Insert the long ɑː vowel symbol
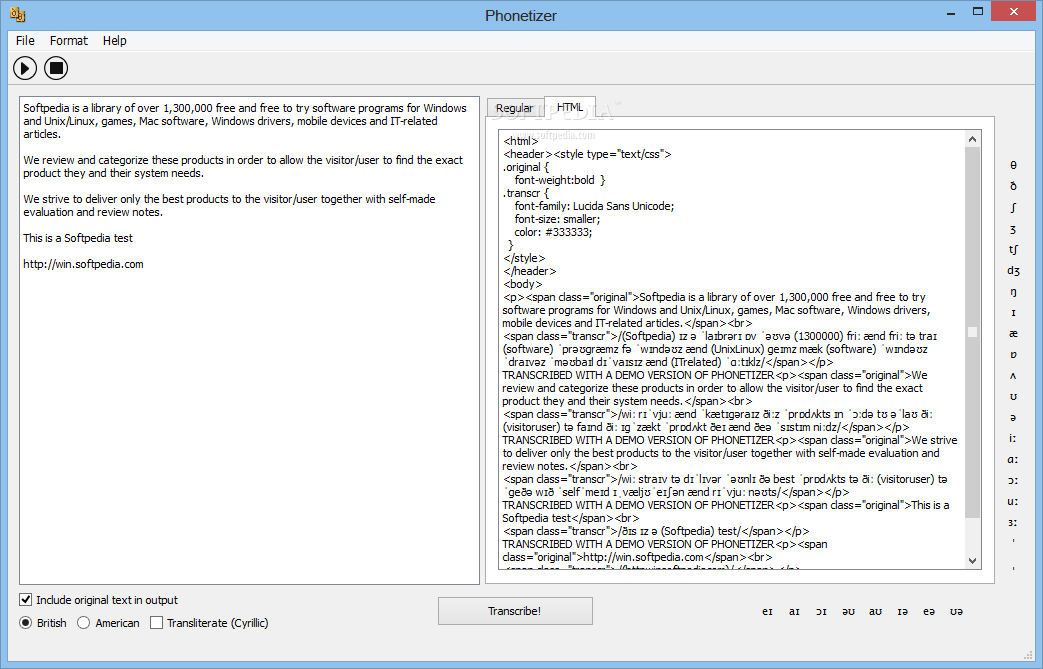The height and width of the screenshot is (669, 1043). [x=1013, y=460]
